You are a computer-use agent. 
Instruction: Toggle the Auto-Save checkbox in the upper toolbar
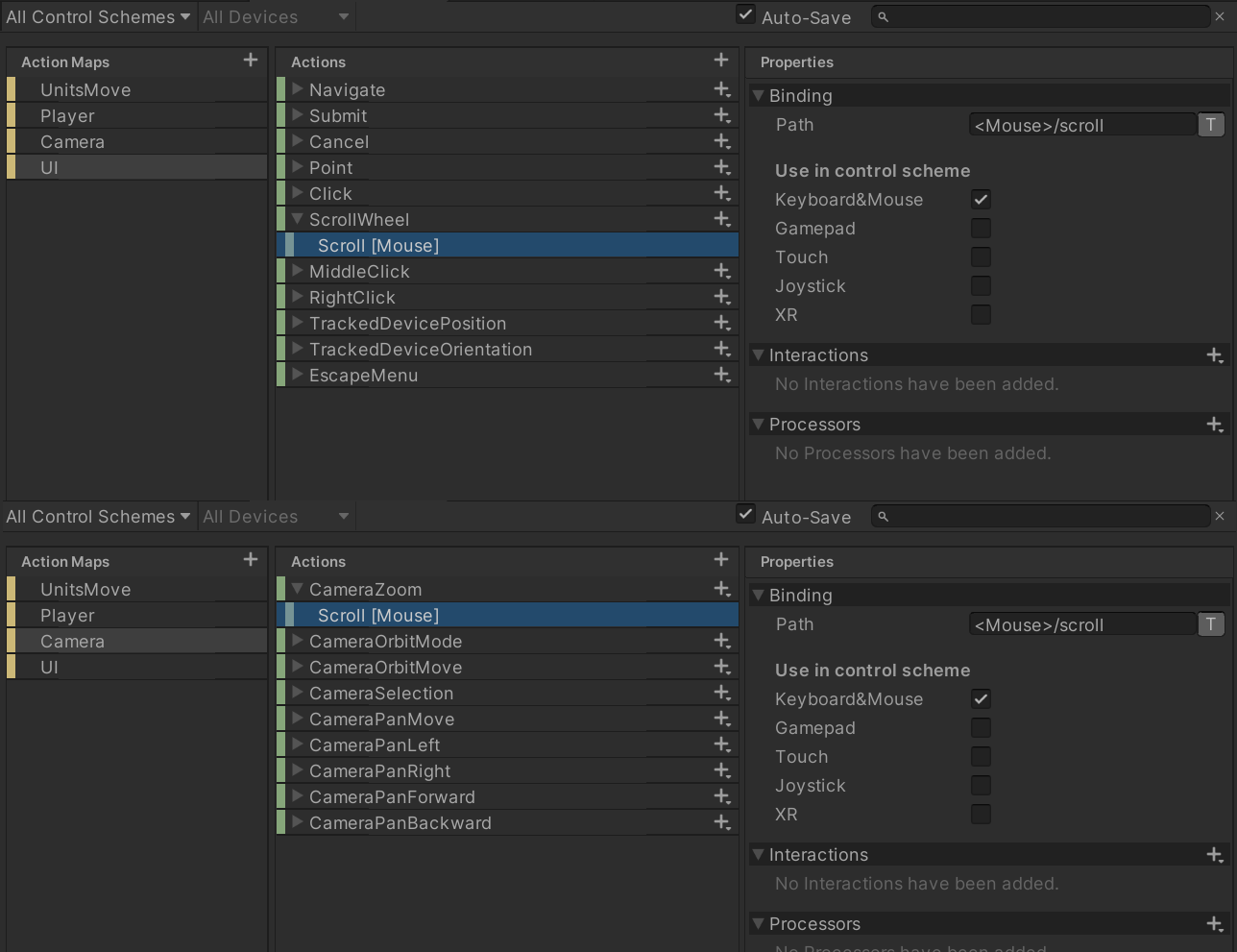click(745, 15)
